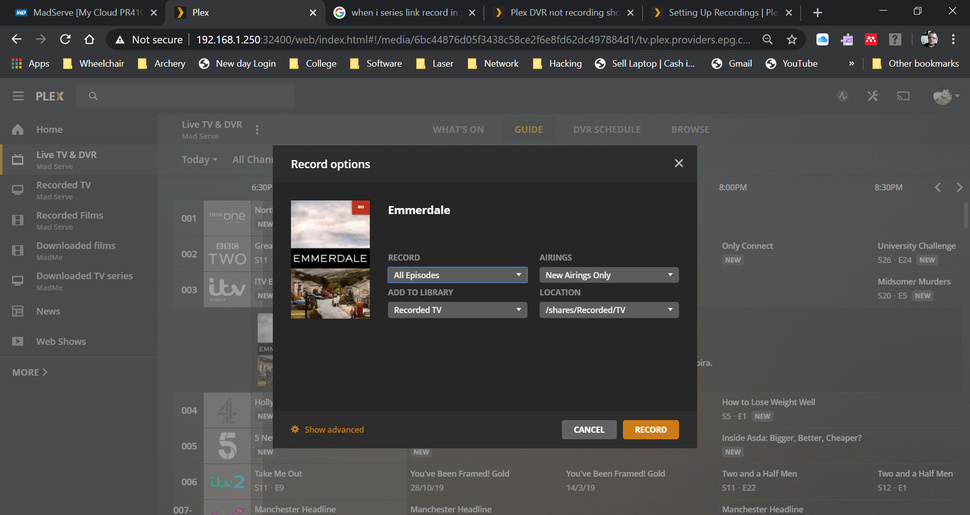Select ITV2 channel logo
This screenshot has width=970, height=515.
pos(227,482)
